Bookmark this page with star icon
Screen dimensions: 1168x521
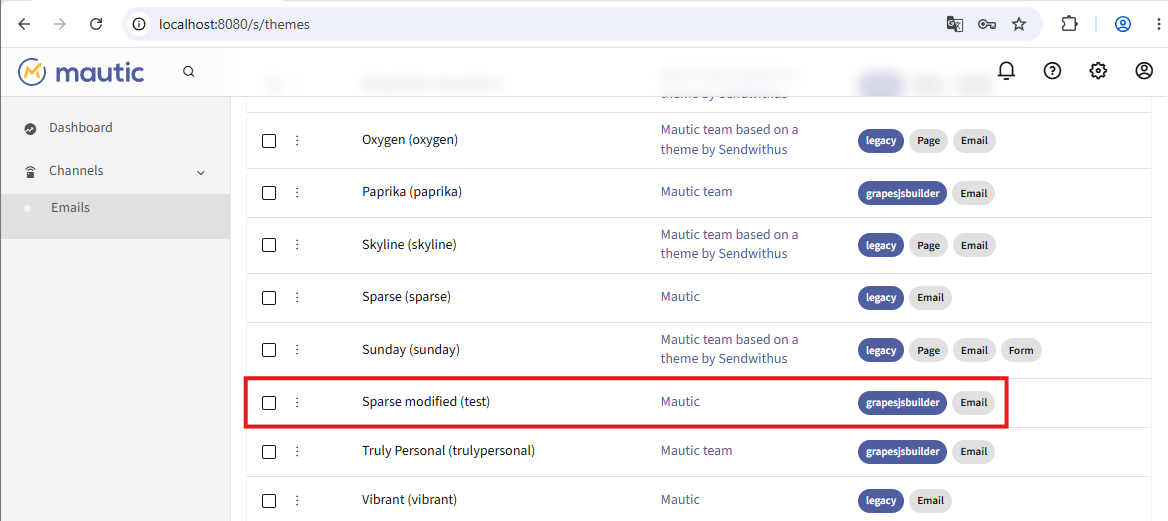(x=1019, y=24)
